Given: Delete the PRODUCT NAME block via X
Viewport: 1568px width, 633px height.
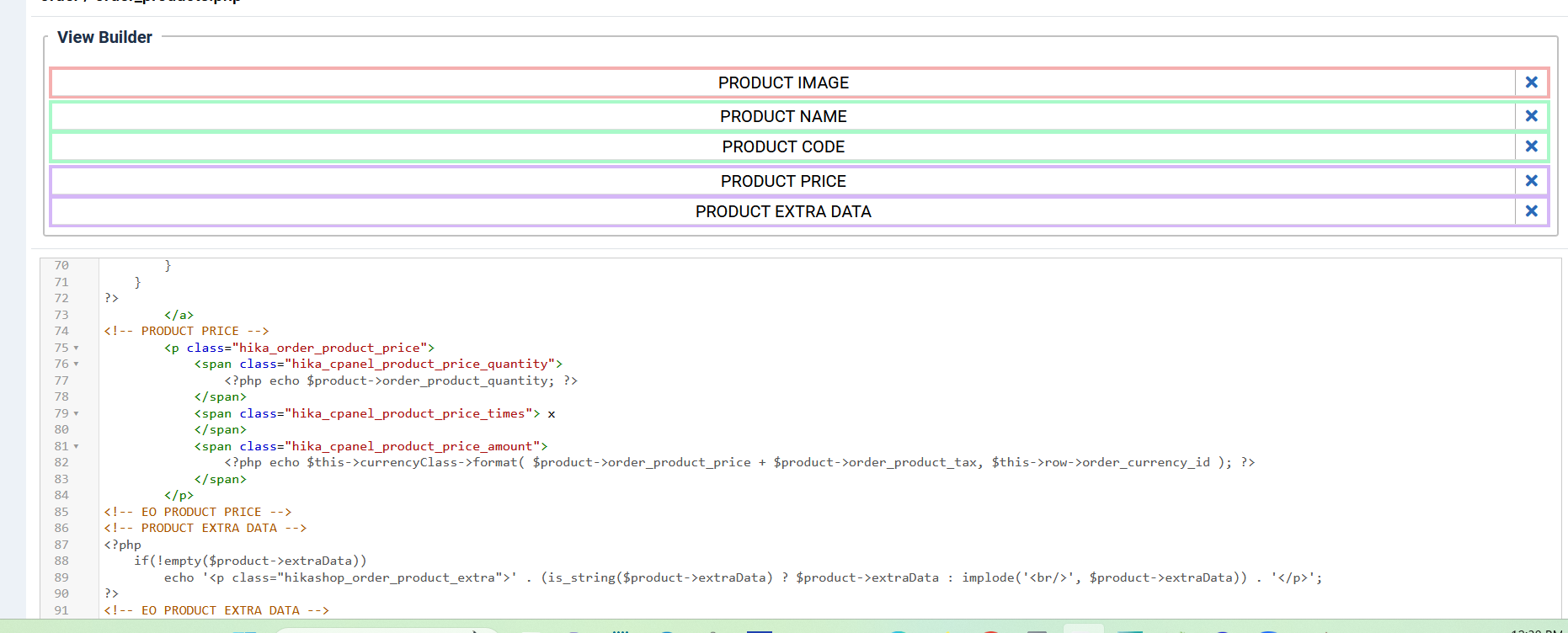Looking at the screenshot, I should [x=1531, y=116].
